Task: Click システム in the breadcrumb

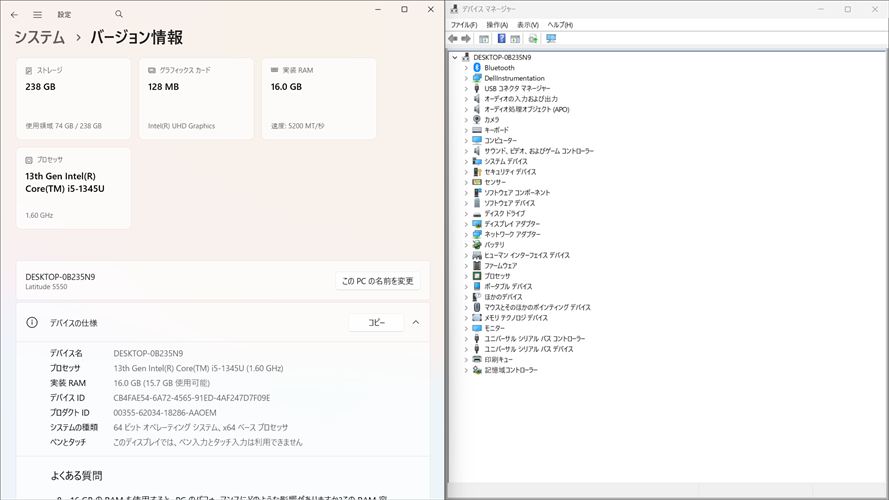Action: (x=40, y=38)
